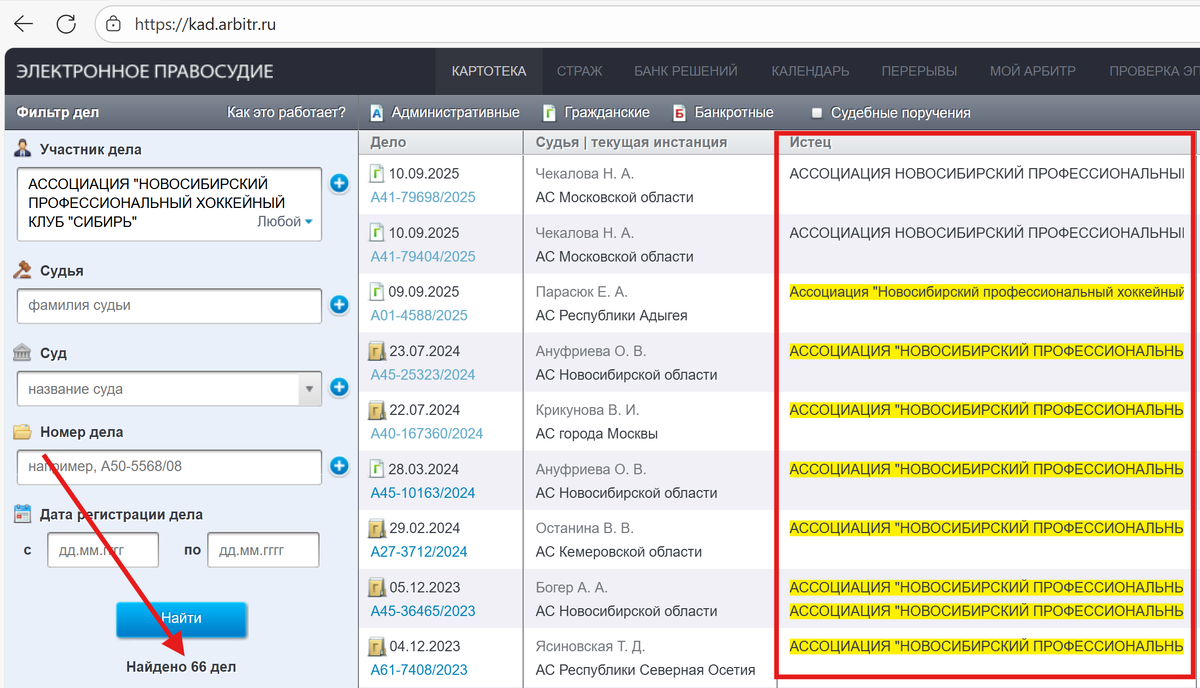Image resolution: width=1200 pixels, height=688 pixels.
Task: Open case link А45-36465/2023
Action: click(423, 610)
